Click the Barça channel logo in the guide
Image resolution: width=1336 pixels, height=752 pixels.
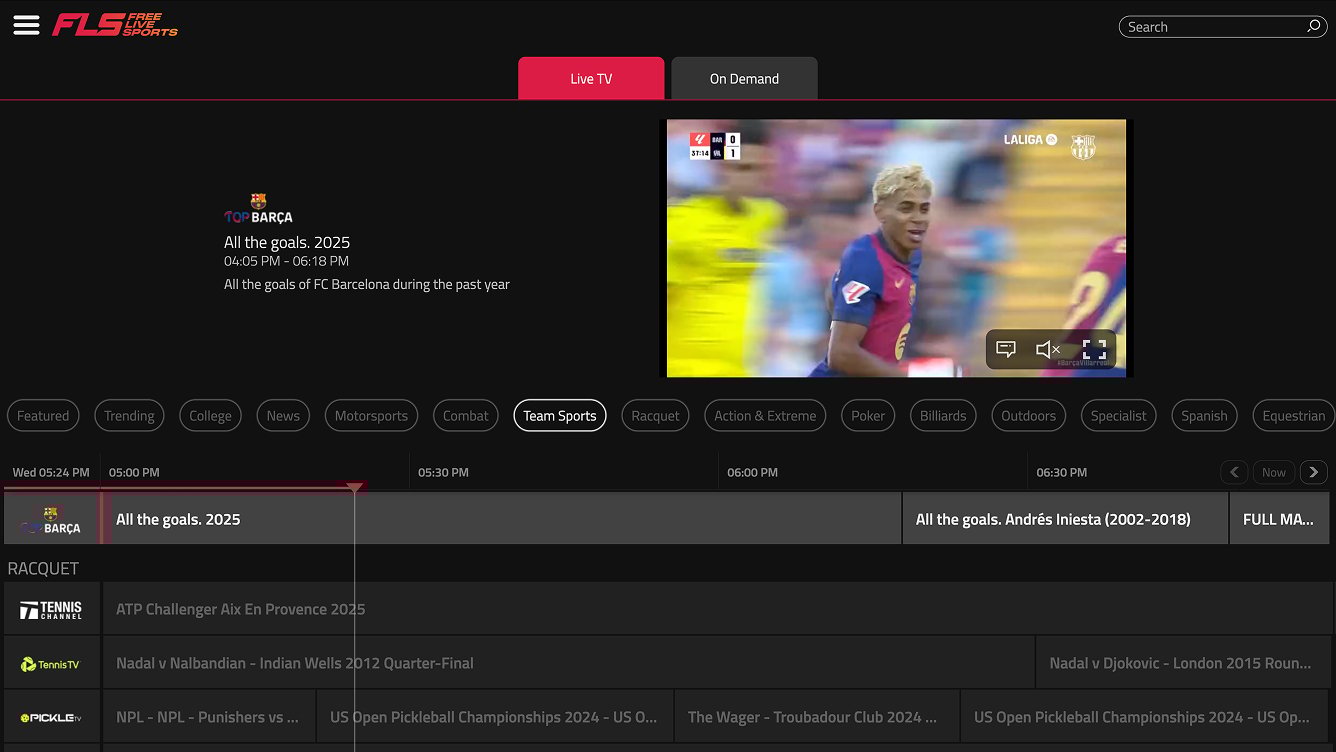50,518
